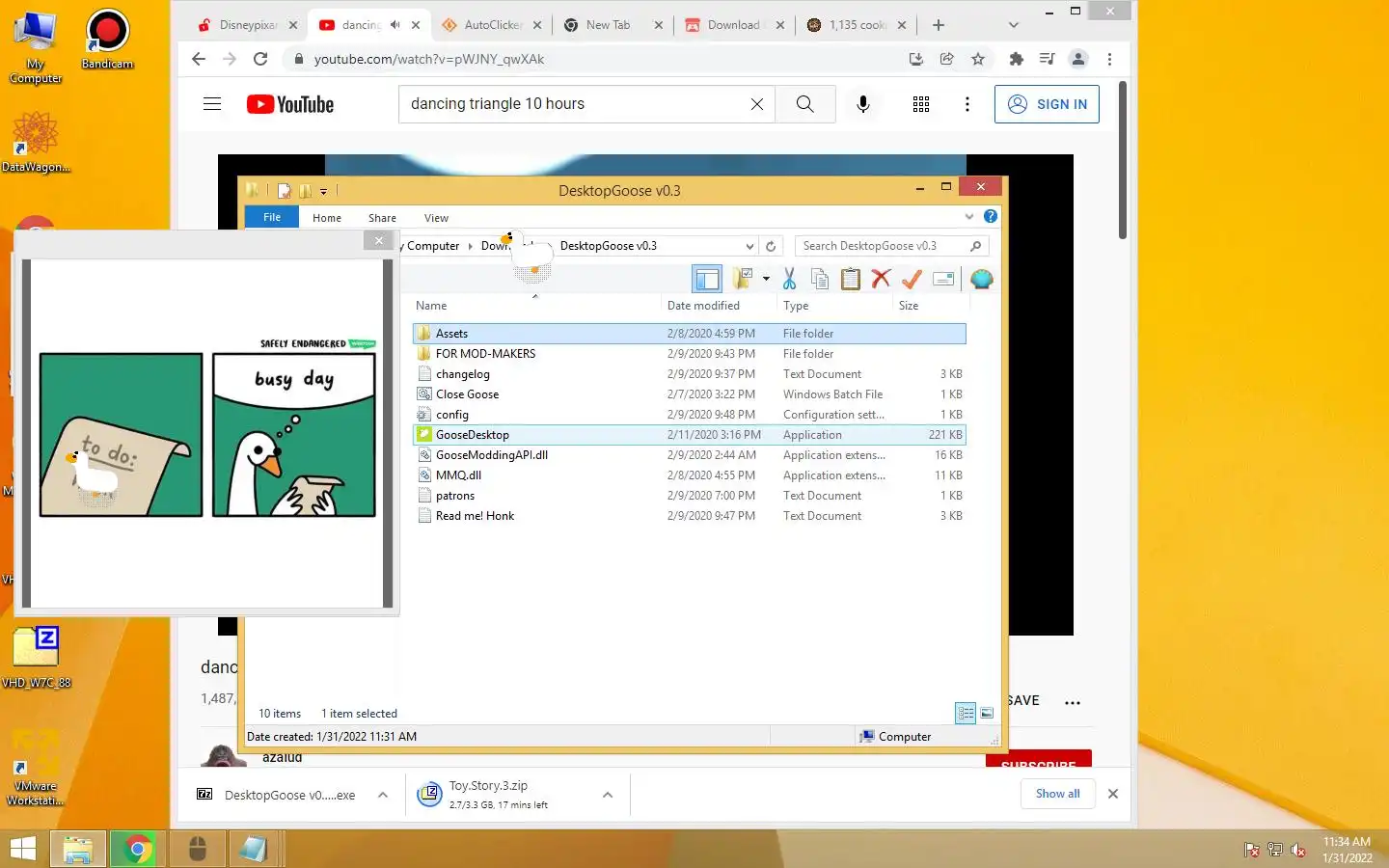This screenshot has width=1389, height=868.
Task: Click the YouTube search magnifier button
Action: [x=805, y=104]
